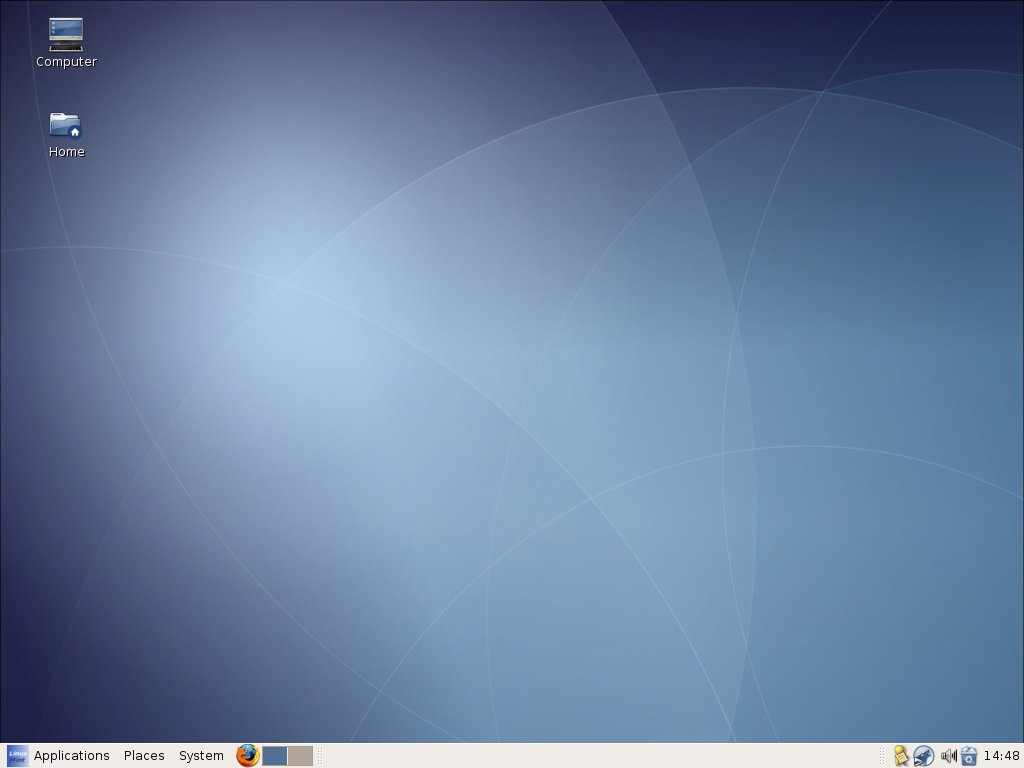Viewport: 1024px width, 768px height.
Task: Switch to the second workspace in the switcher
Action: (x=300, y=756)
